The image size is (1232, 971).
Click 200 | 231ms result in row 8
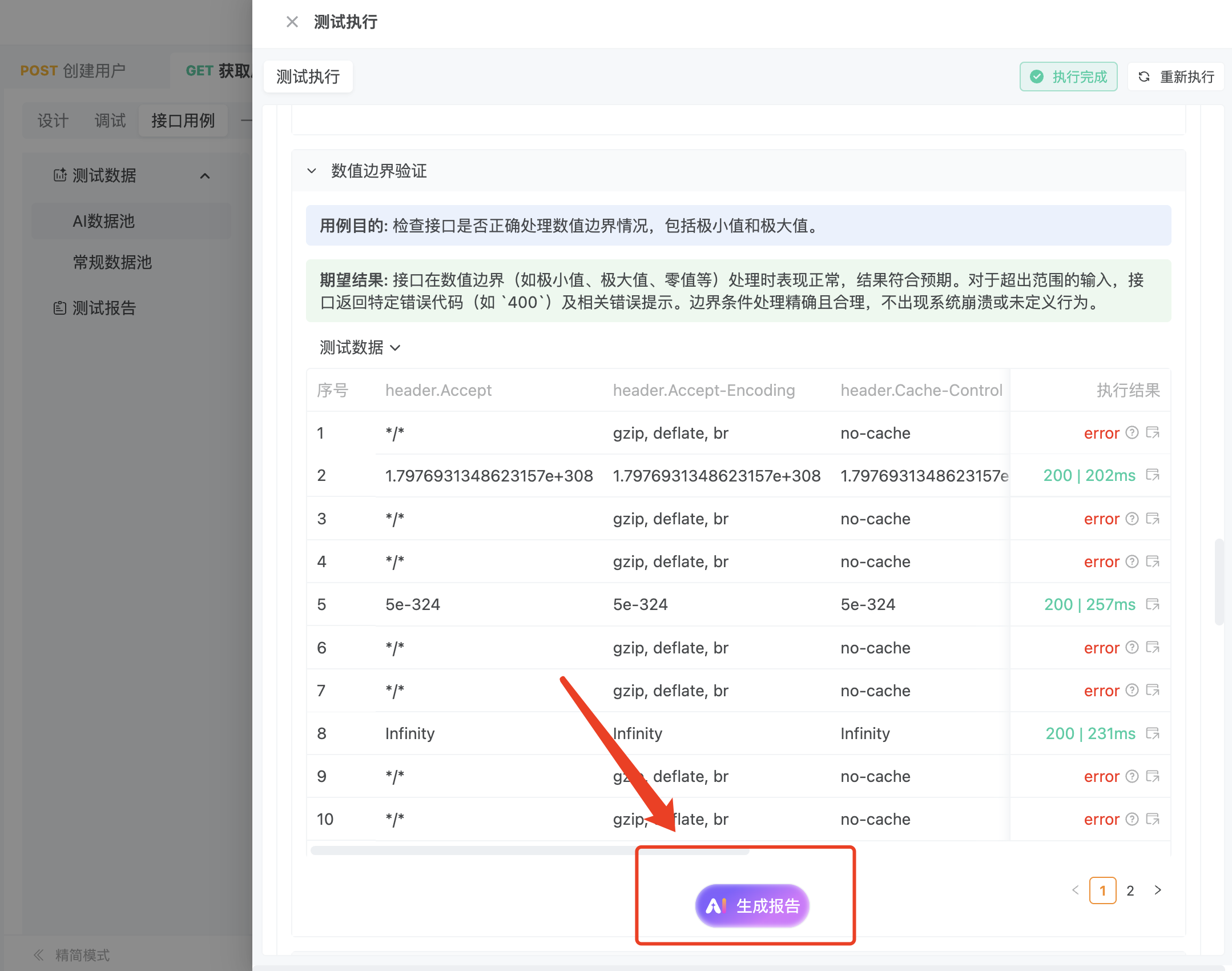click(x=1090, y=733)
